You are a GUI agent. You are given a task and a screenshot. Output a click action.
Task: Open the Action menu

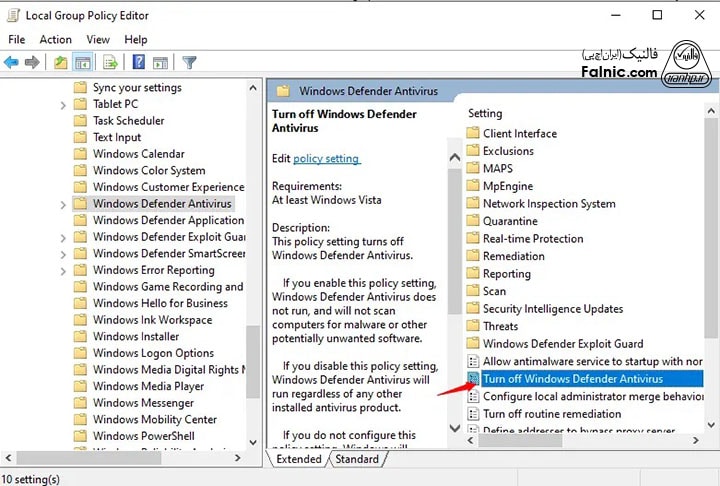[x=55, y=39]
